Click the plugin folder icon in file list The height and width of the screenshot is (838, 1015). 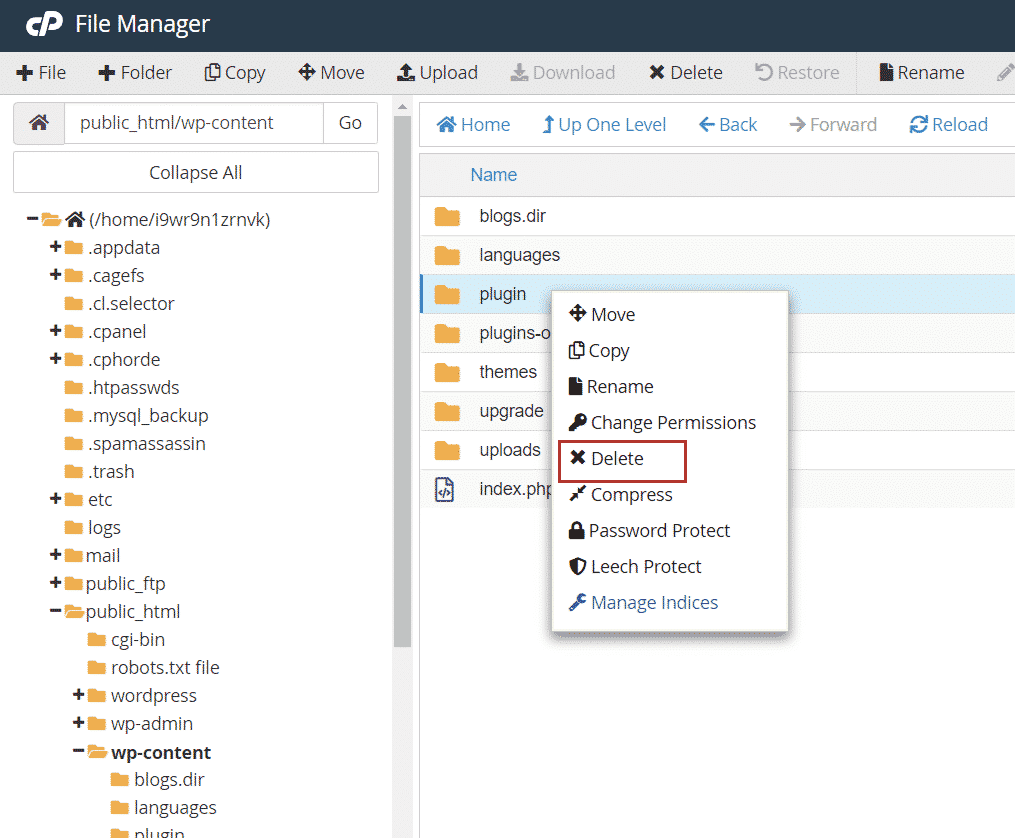click(447, 294)
